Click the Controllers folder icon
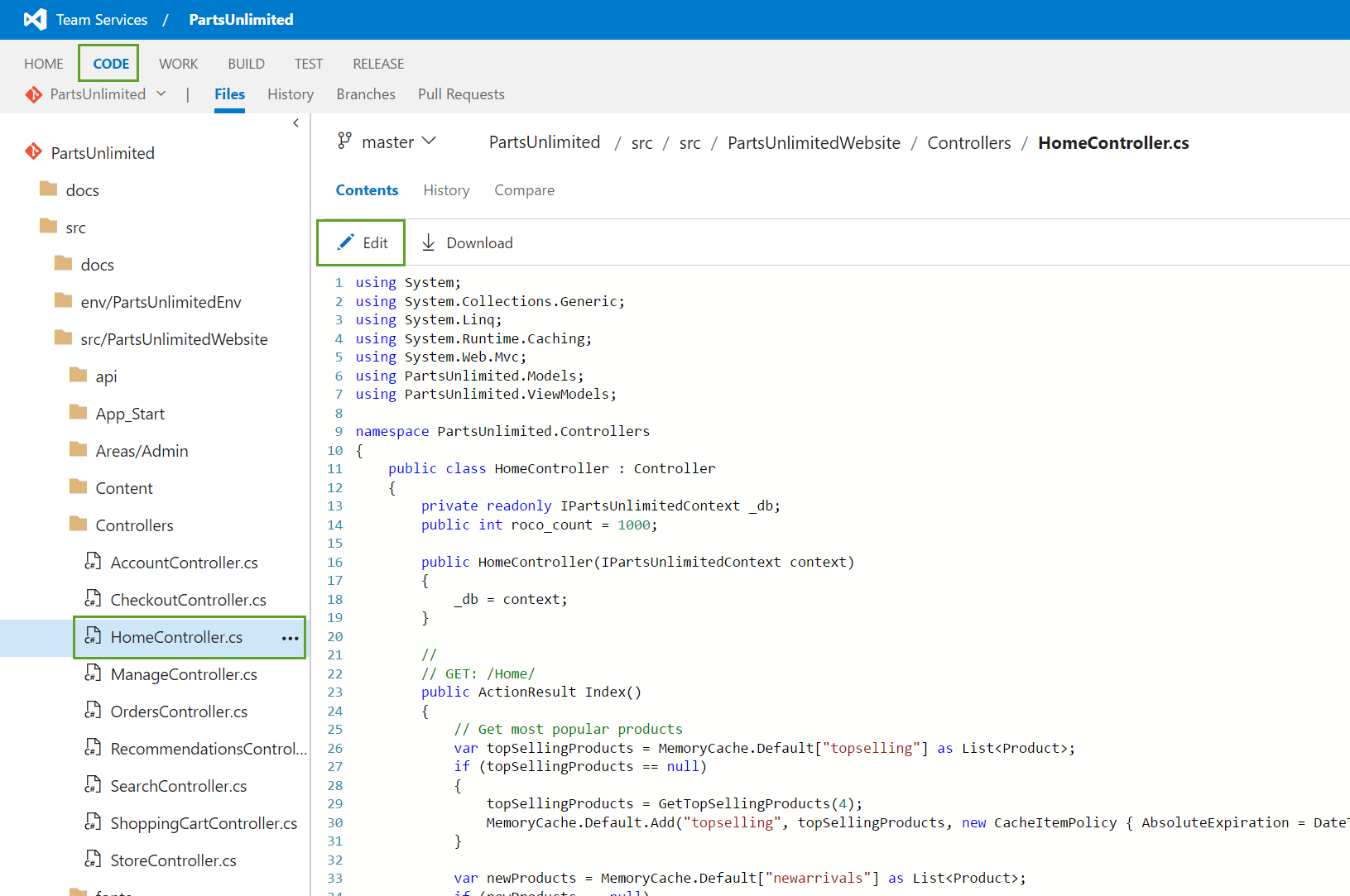This screenshot has width=1350, height=896. (x=79, y=524)
